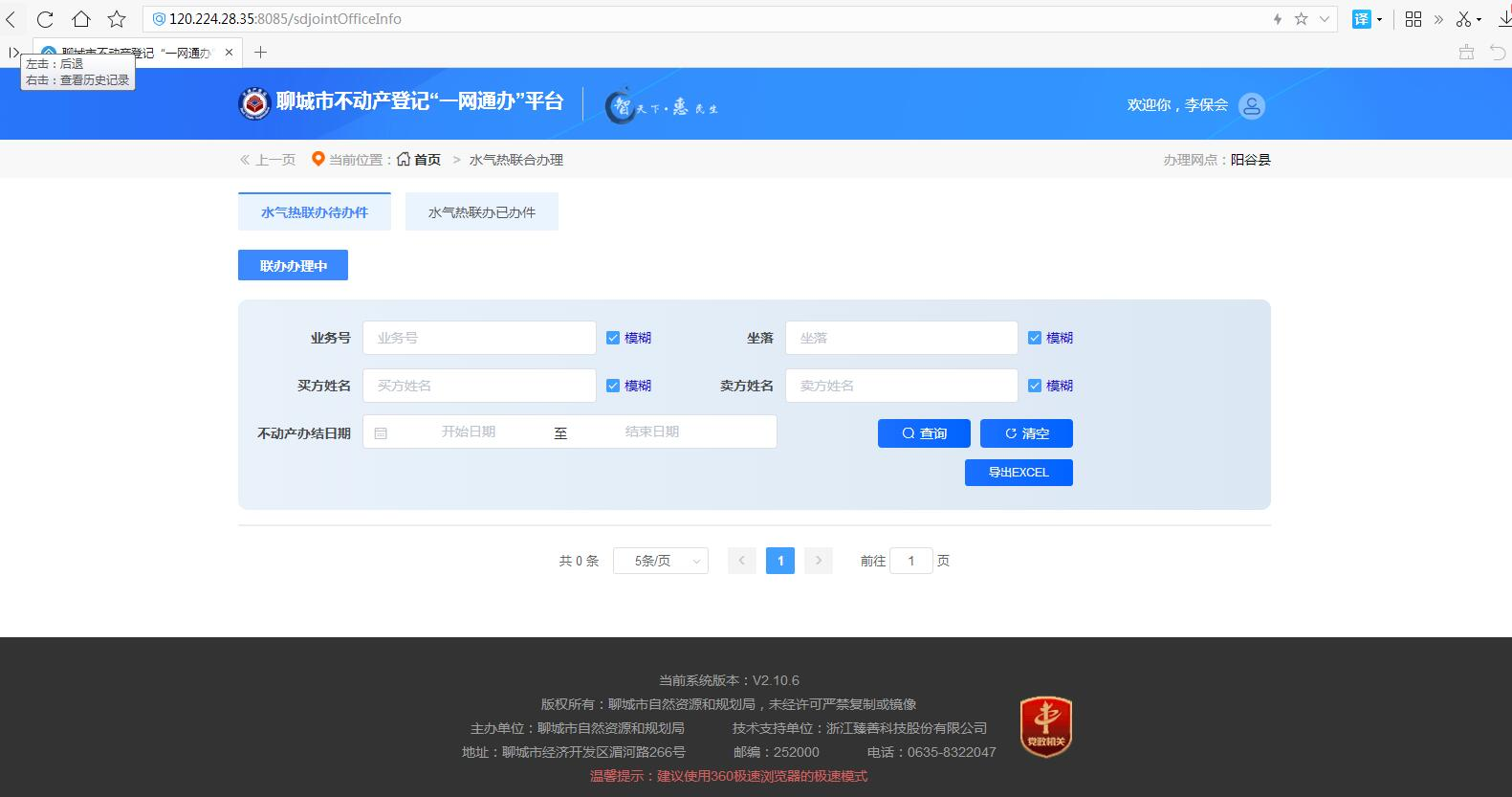Toggle 模糊 checkbox next to 卖方姓名

point(1035,386)
